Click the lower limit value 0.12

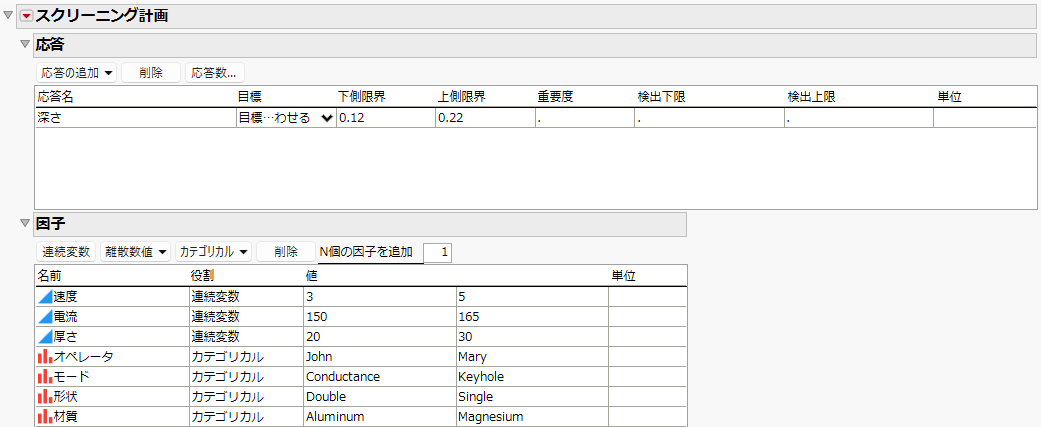[x=386, y=118]
